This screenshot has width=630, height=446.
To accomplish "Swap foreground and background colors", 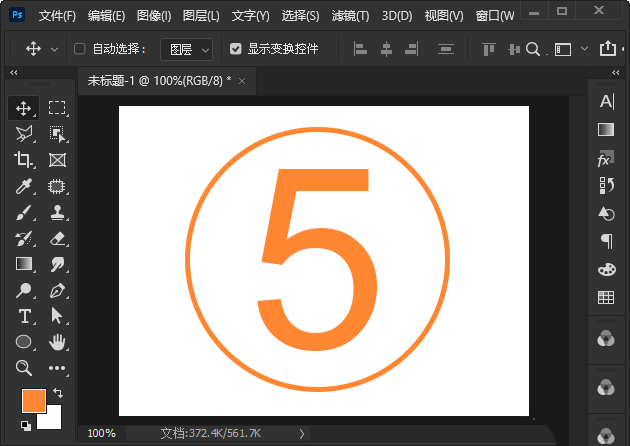I will tap(58, 393).
